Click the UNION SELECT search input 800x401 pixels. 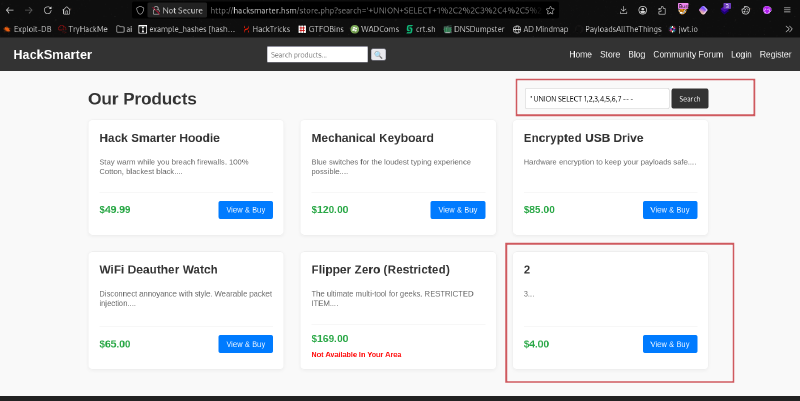pyautogui.click(x=597, y=98)
